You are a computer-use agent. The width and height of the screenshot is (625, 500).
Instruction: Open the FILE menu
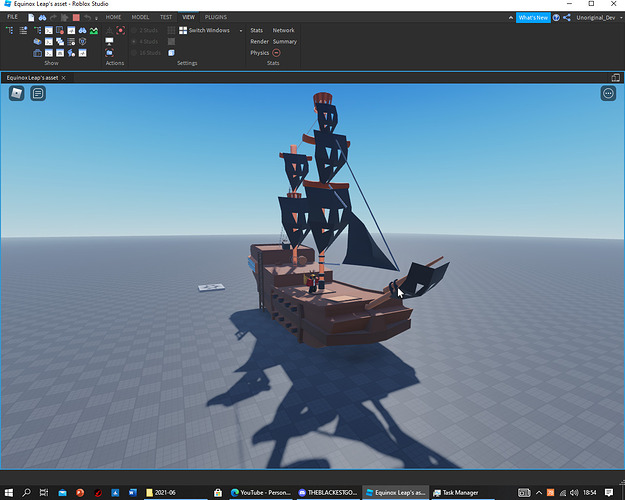tap(12, 17)
